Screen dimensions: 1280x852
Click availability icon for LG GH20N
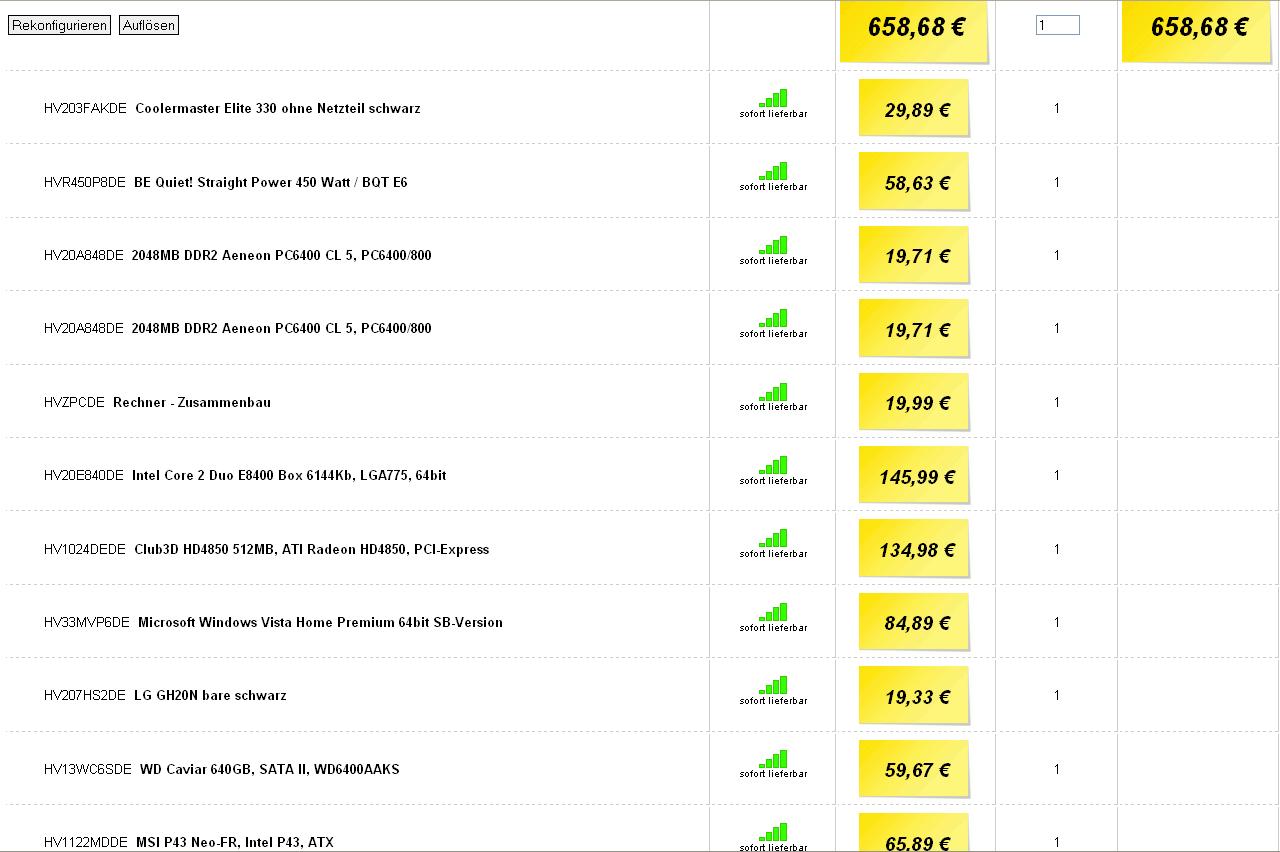pyautogui.click(x=773, y=691)
